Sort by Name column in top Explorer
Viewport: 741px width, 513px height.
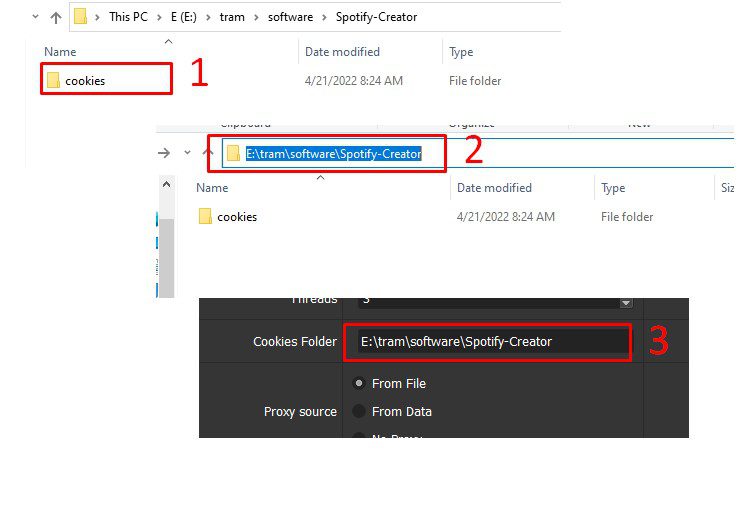coord(60,52)
